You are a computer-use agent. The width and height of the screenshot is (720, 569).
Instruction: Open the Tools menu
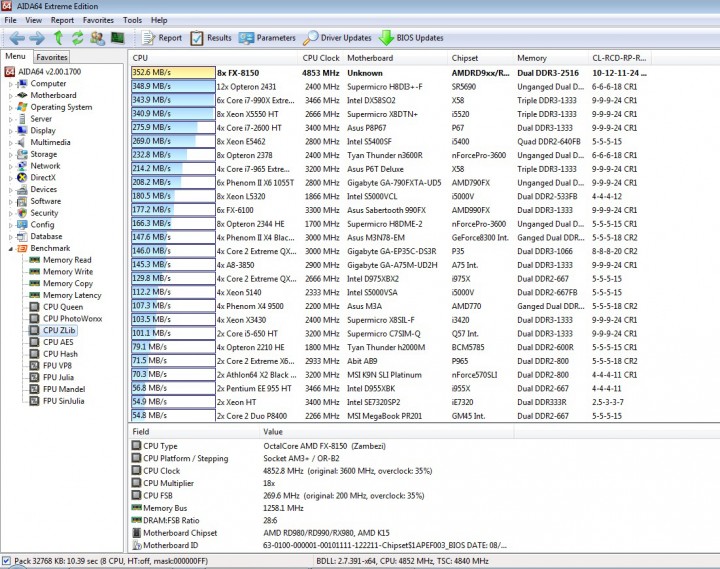coord(132,20)
